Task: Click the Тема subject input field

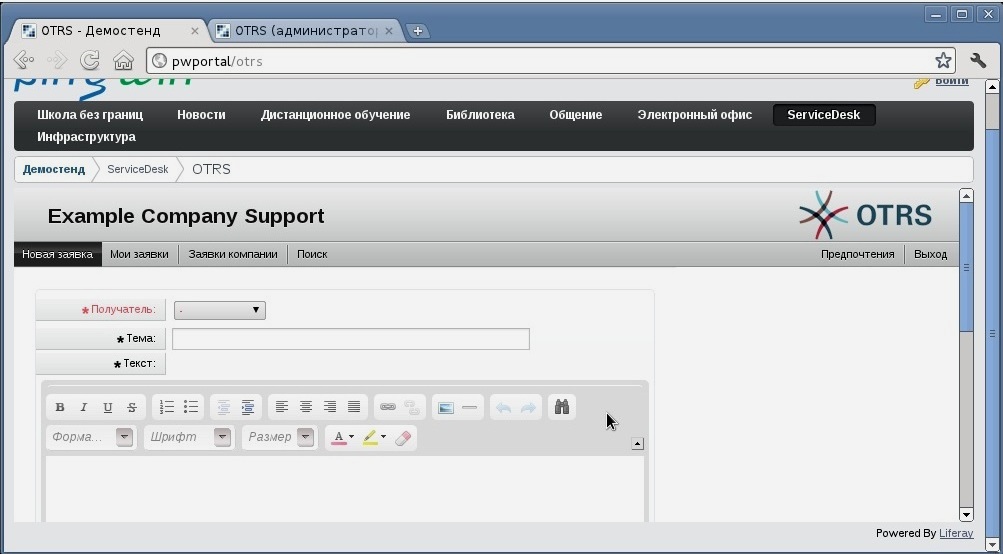Action: click(351, 339)
